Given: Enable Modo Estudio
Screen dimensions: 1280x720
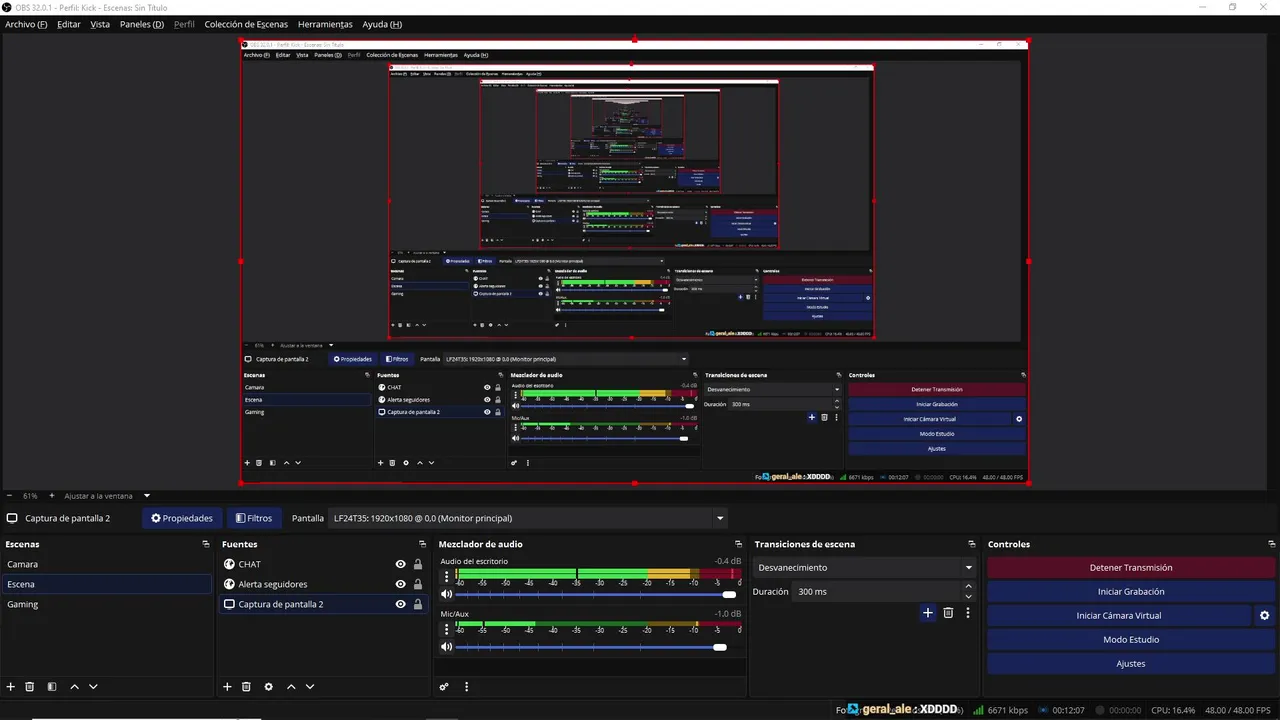Looking at the screenshot, I should tap(1131, 640).
